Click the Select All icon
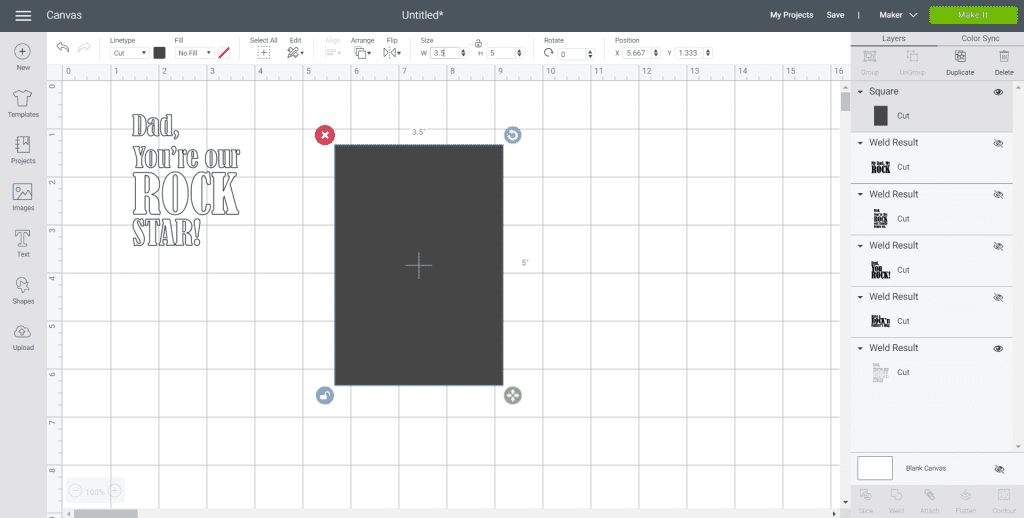 pos(264,53)
